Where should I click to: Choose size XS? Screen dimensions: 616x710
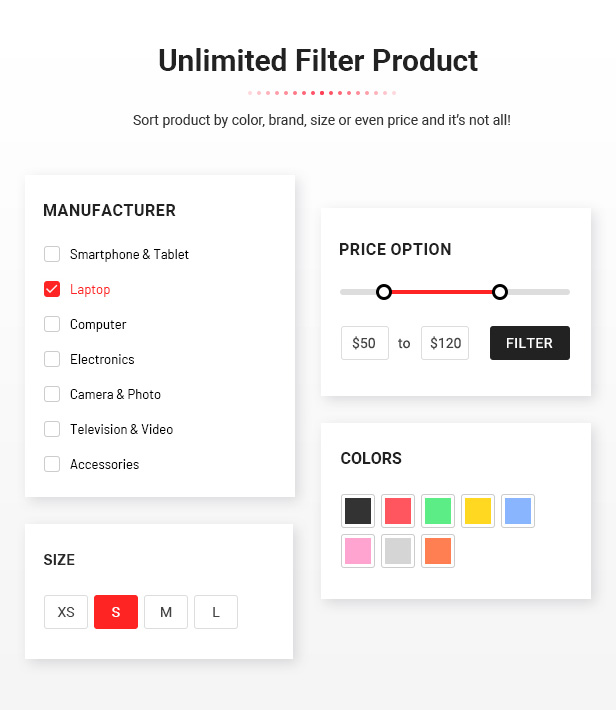point(66,612)
